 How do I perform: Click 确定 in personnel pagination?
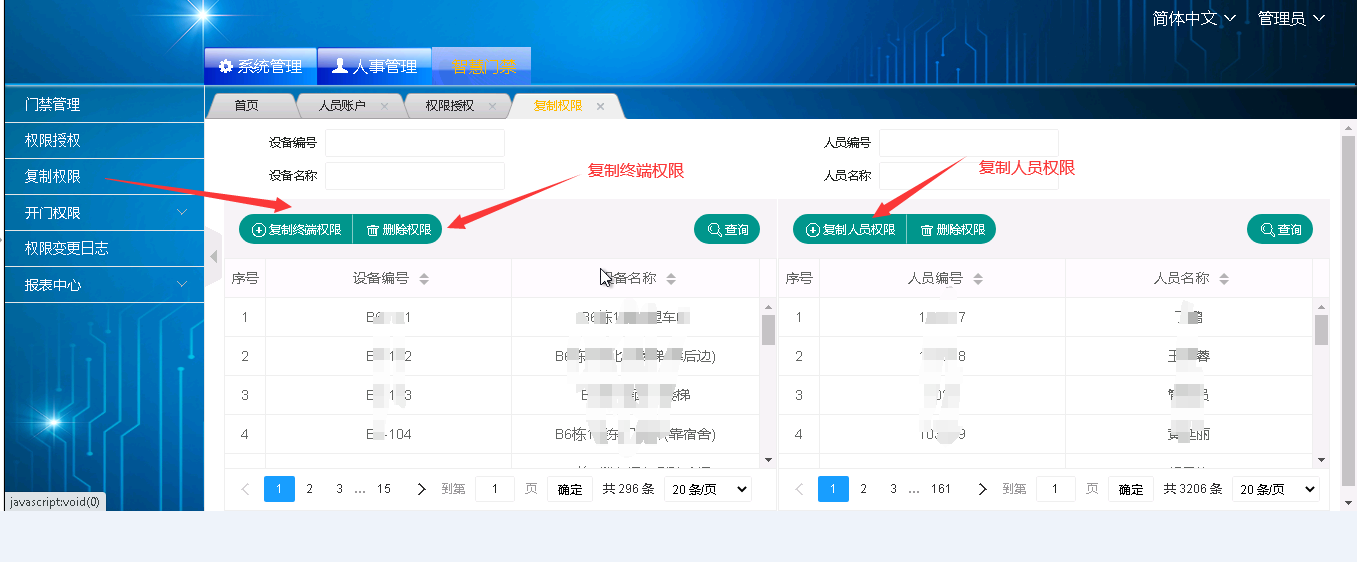point(1131,489)
